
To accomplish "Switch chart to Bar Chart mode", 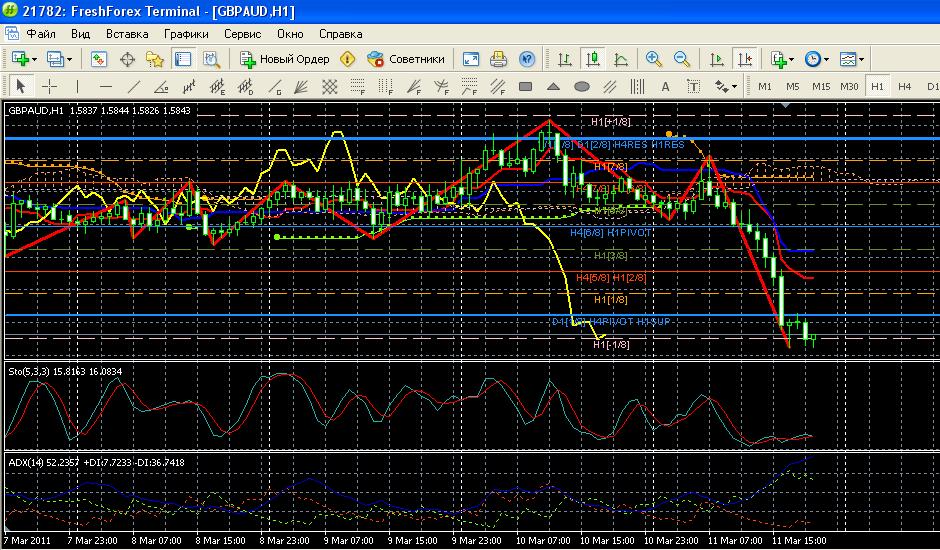I will 565,59.
